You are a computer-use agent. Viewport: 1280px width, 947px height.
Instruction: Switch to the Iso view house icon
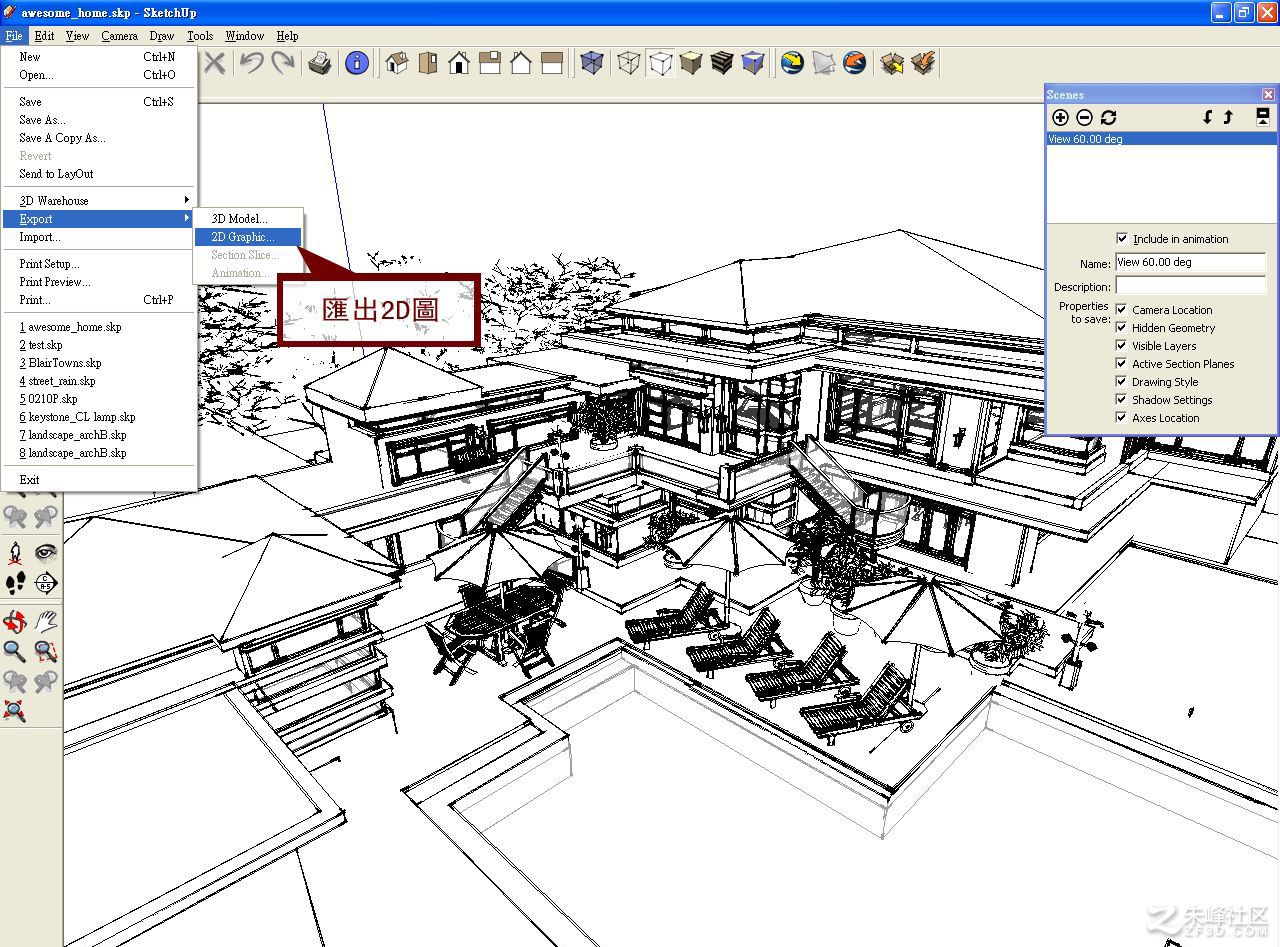(397, 64)
